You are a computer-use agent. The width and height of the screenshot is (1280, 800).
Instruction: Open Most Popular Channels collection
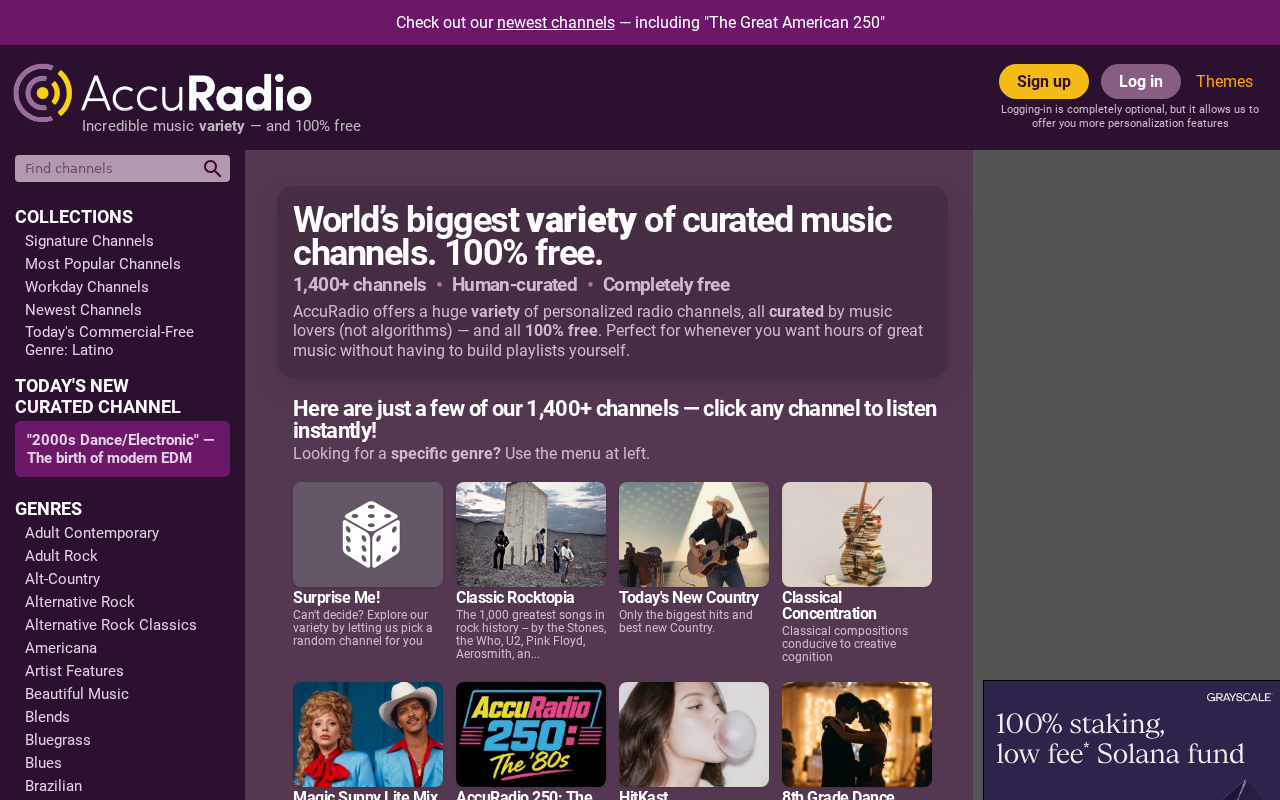[103, 264]
